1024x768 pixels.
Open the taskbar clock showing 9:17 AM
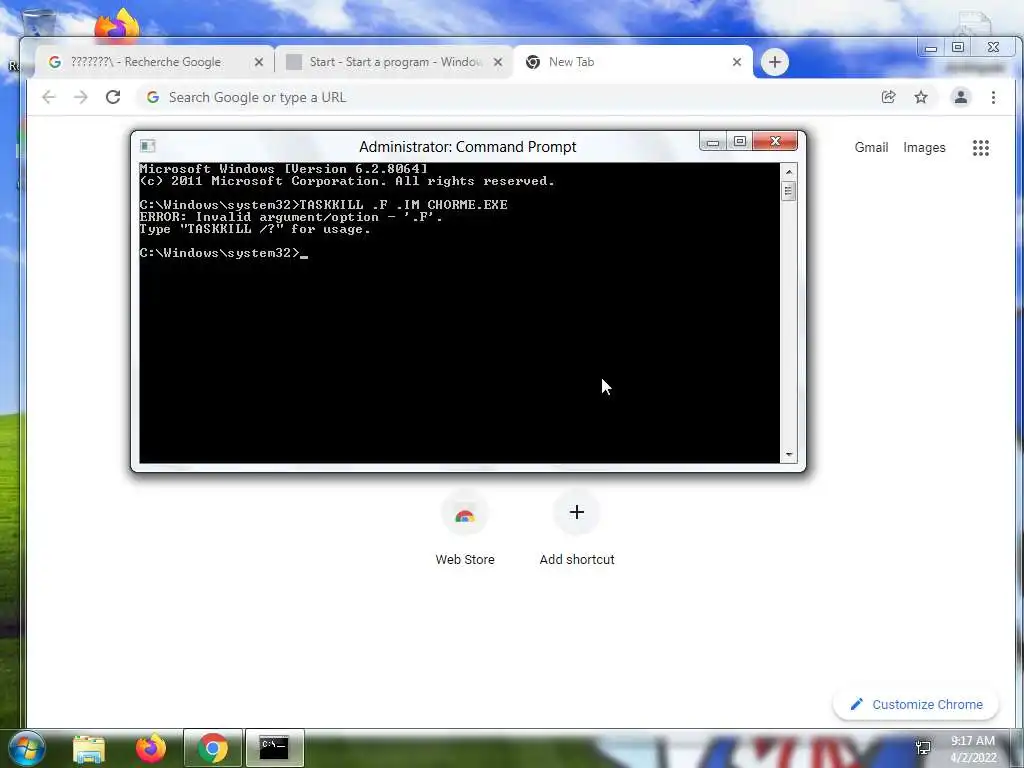tap(973, 749)
